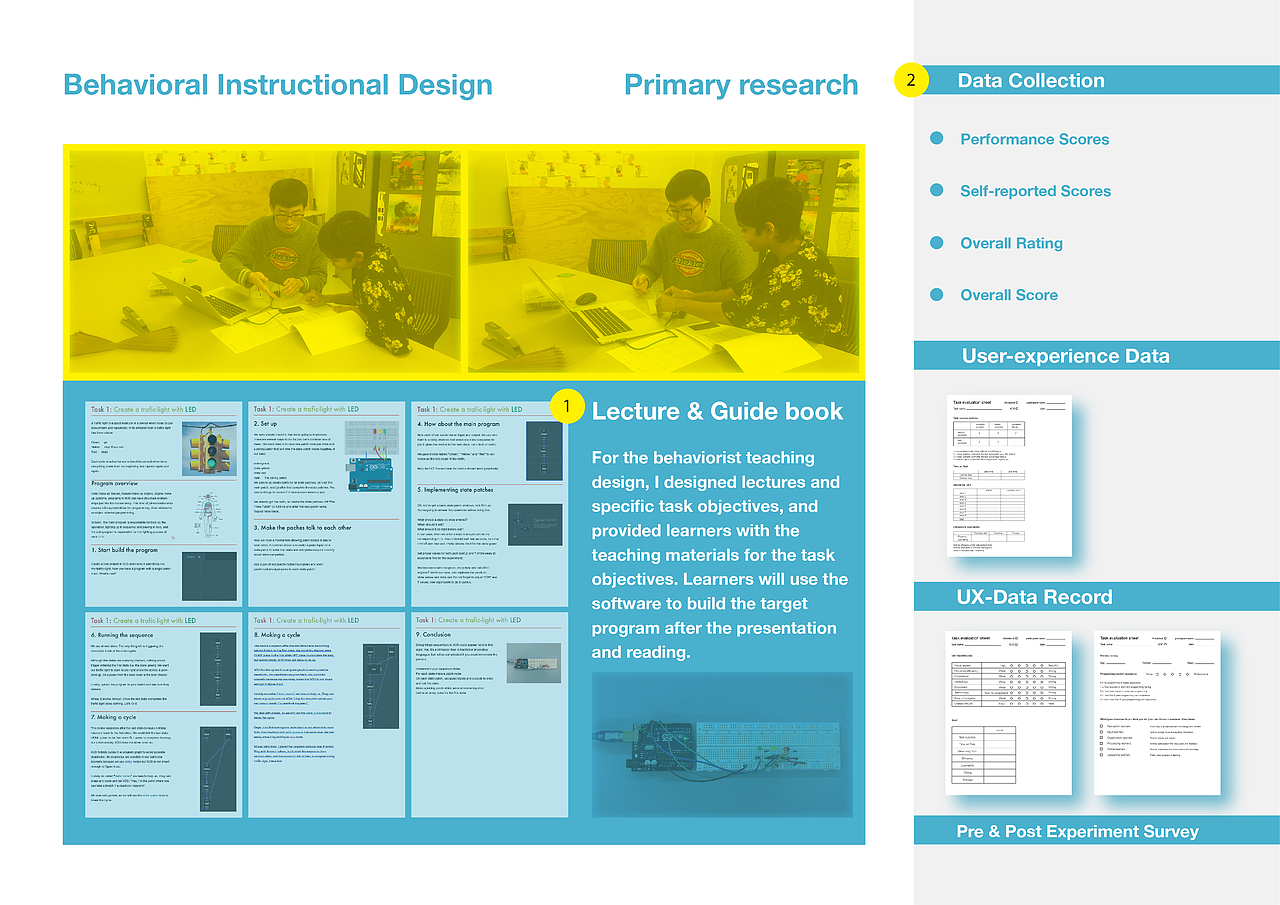Click the Task 1 title above '2. Set up'
1280x905 pixels.
[x=305, y=409]
